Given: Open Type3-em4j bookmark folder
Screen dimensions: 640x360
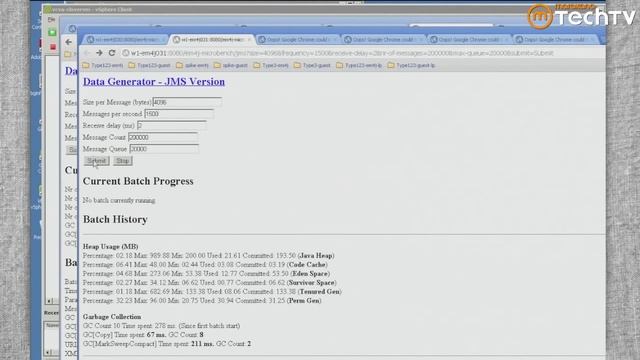Looking at the screenshot, I should tap(271, 65).
